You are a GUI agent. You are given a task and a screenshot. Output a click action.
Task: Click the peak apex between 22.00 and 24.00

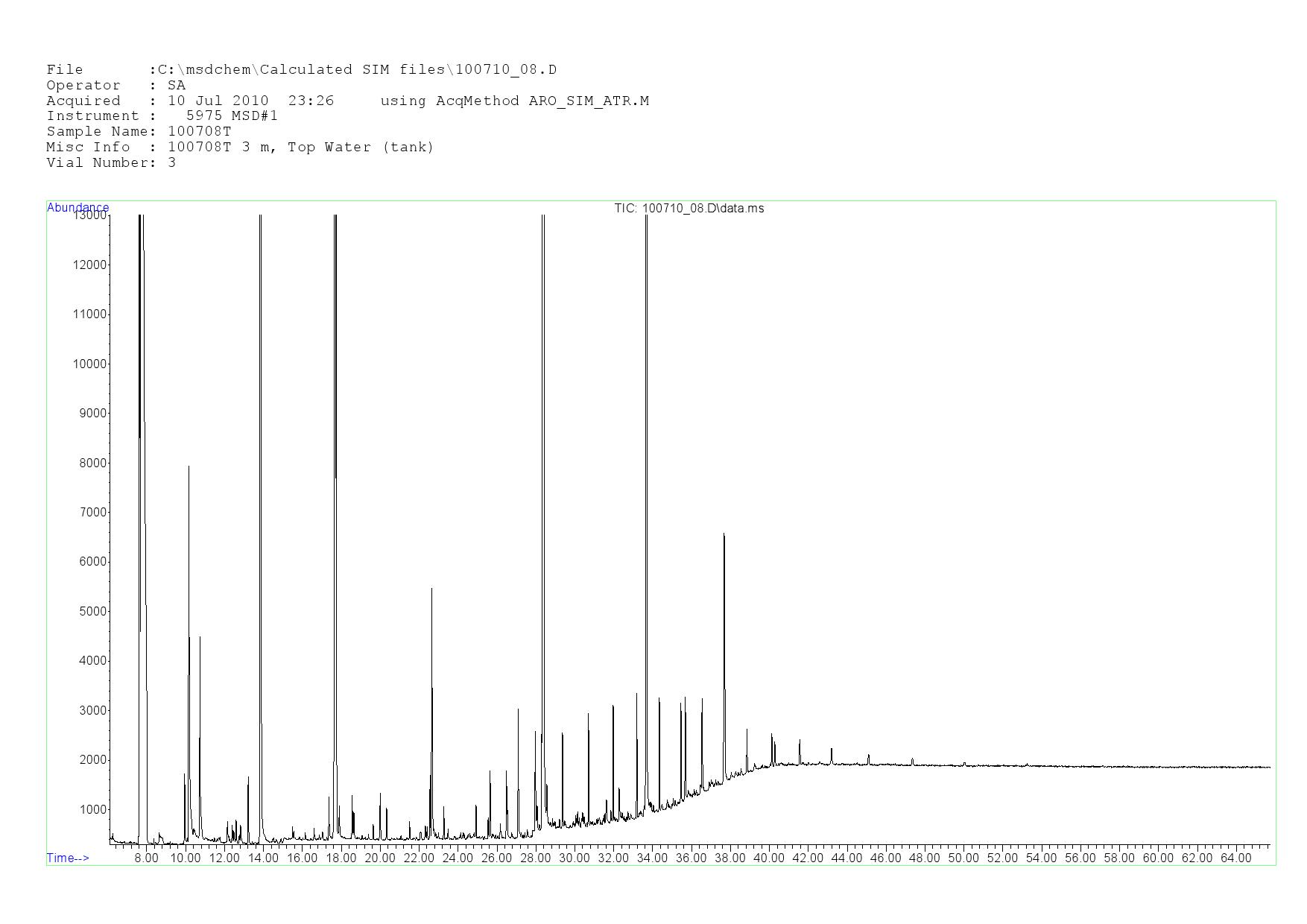coord(431,589)
